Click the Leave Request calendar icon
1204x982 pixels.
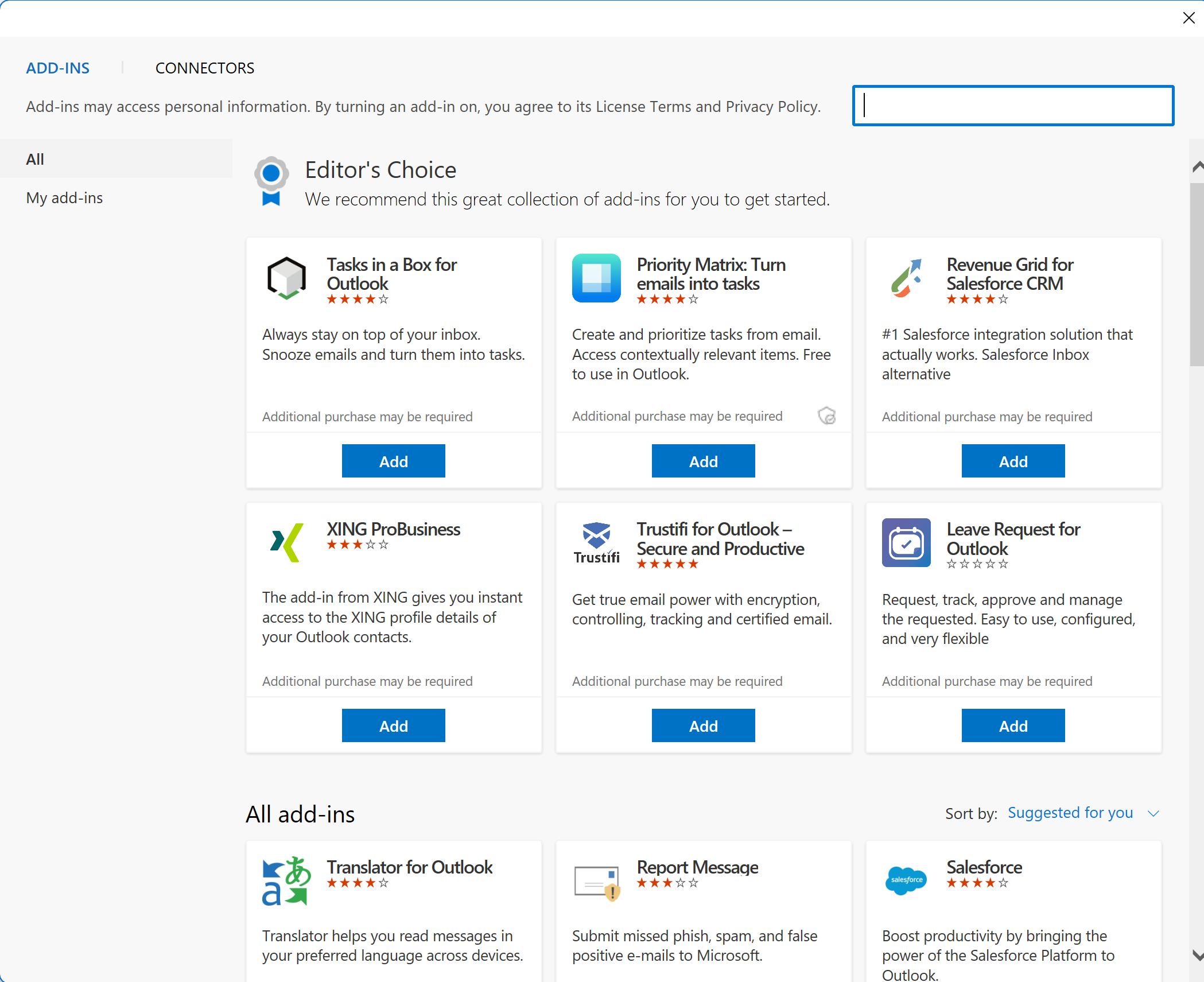tap(906, 542)
